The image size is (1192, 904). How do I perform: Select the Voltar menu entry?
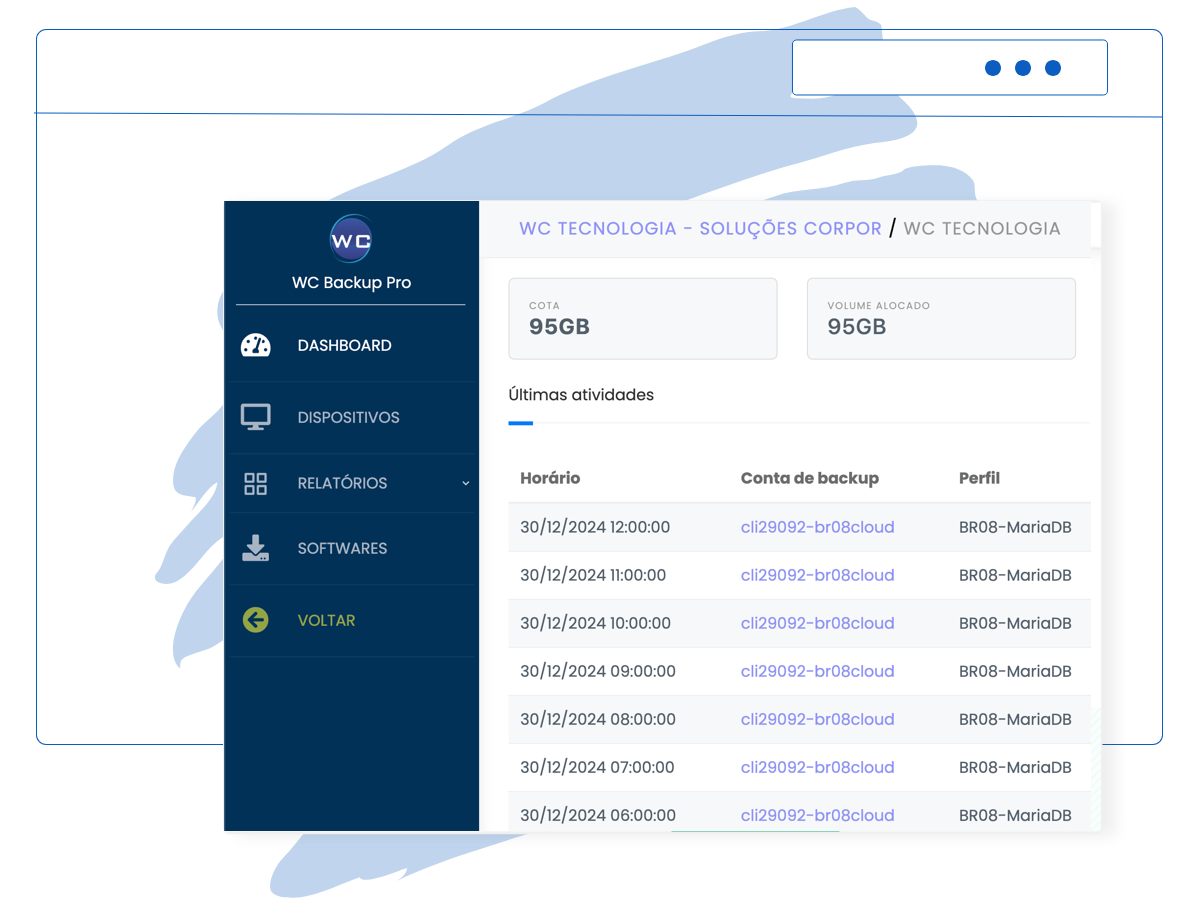326,621
